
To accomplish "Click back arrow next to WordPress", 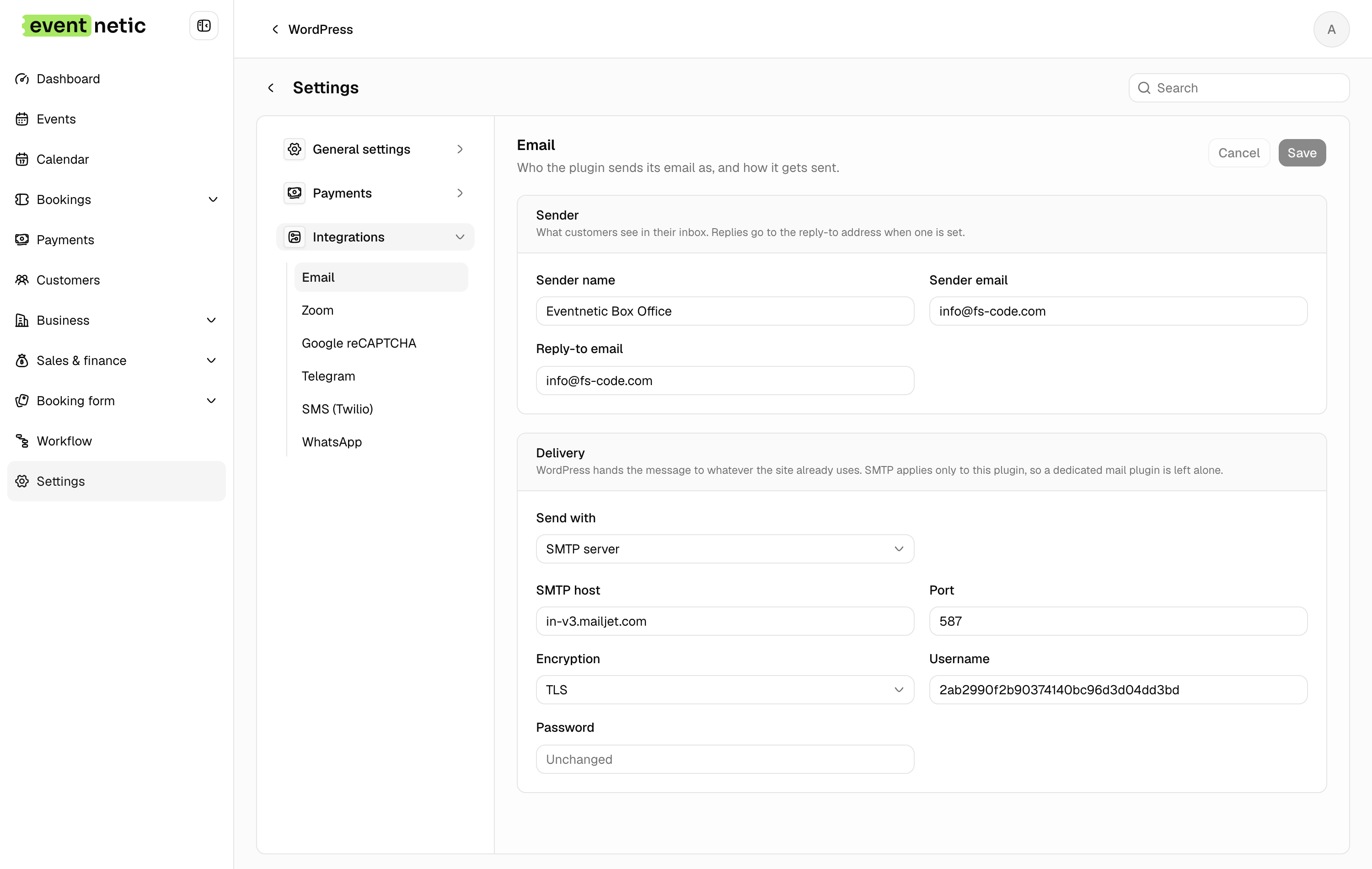I will (x=275, y=29).
